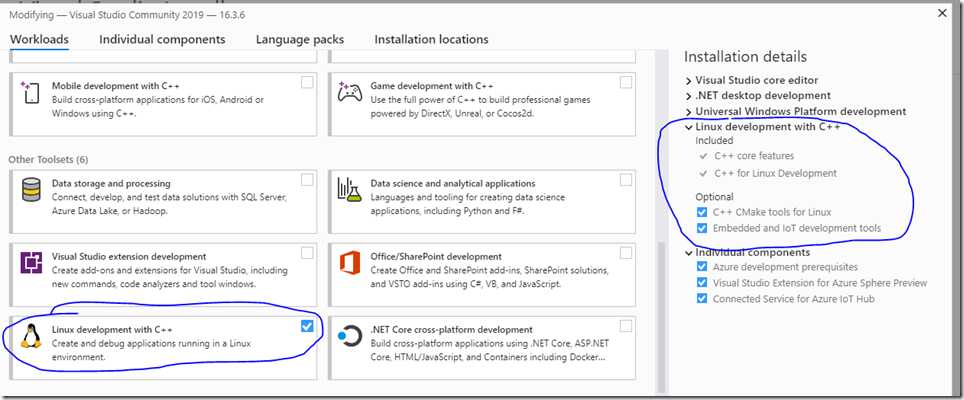Viewport: 964px width, 400px height.
Task: Uncheck Embedded and IoT development tools option
Action: pyautogui.click(x=701, y=229)
